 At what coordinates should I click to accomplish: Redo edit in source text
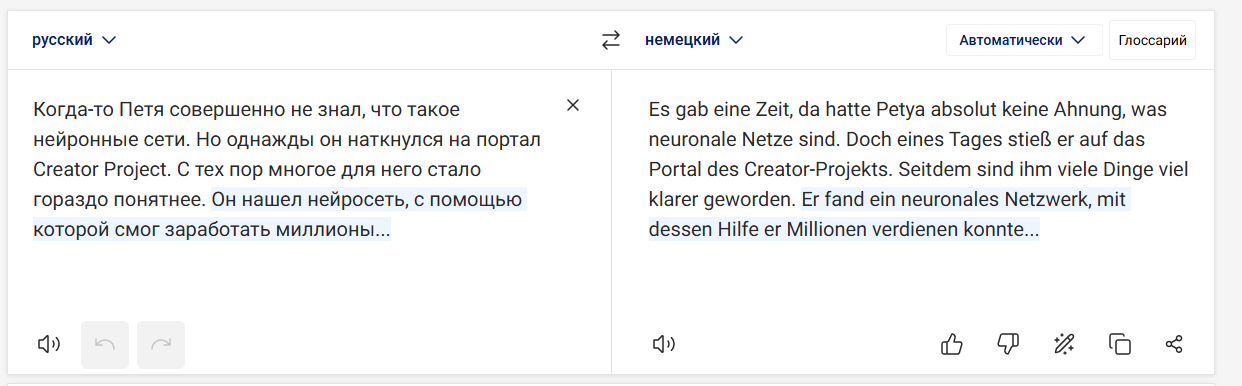[161, 345]
